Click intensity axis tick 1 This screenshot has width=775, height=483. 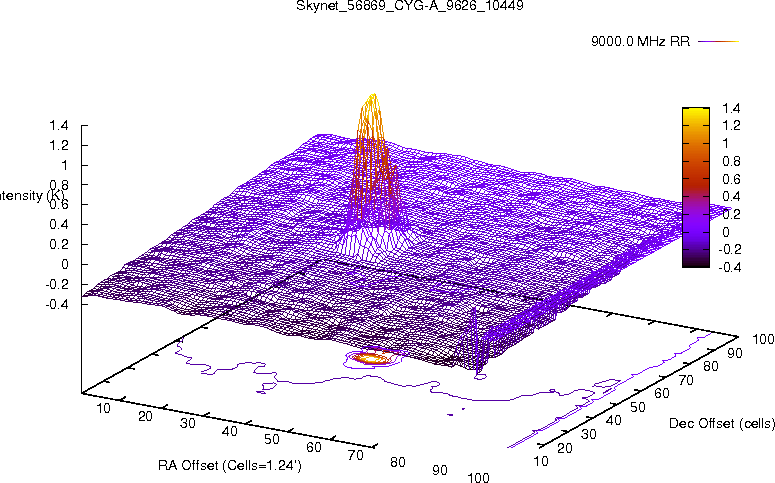[x=64, y=165]
